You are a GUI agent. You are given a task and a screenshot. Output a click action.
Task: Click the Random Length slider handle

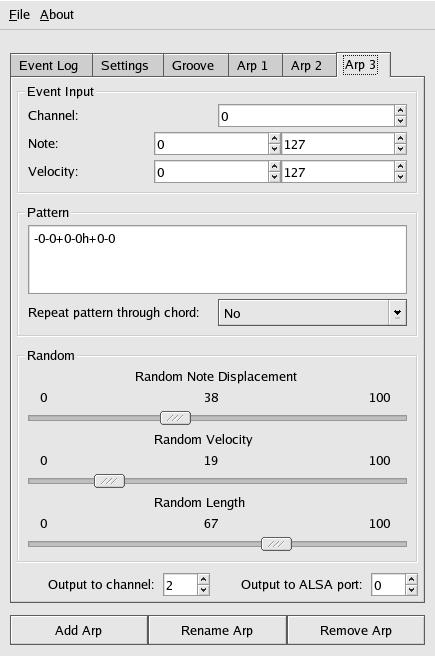(x=276, y=544)
